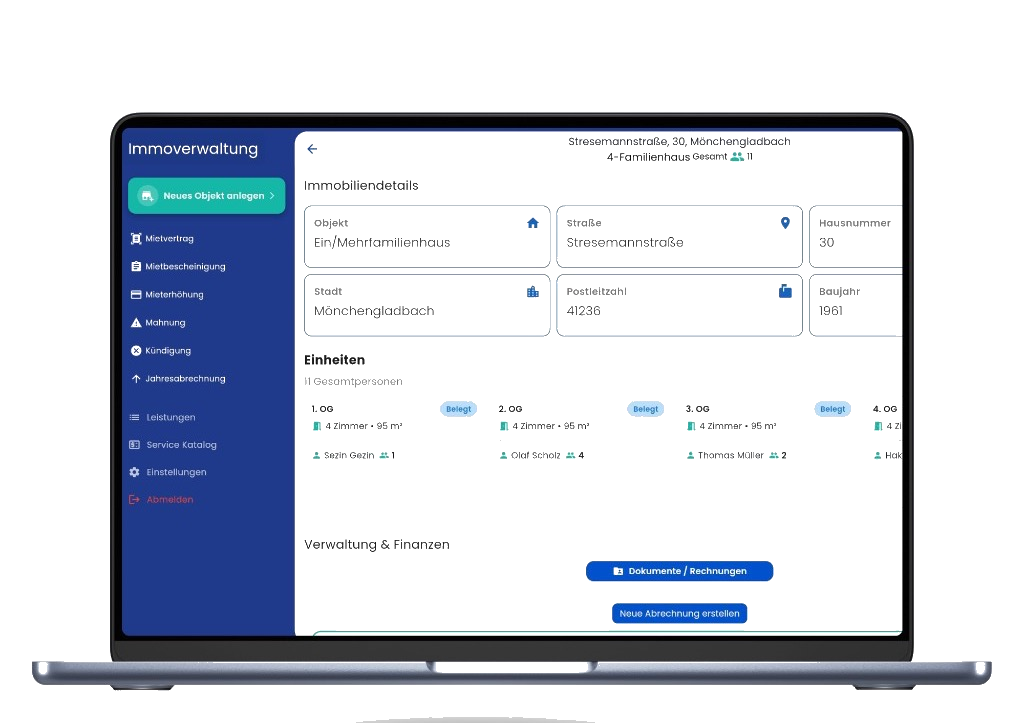Screen dimensions: 1024x723
Task: Click the folder icon in Dokumente / Rechnungen
Action: click(x=618, y=571)
